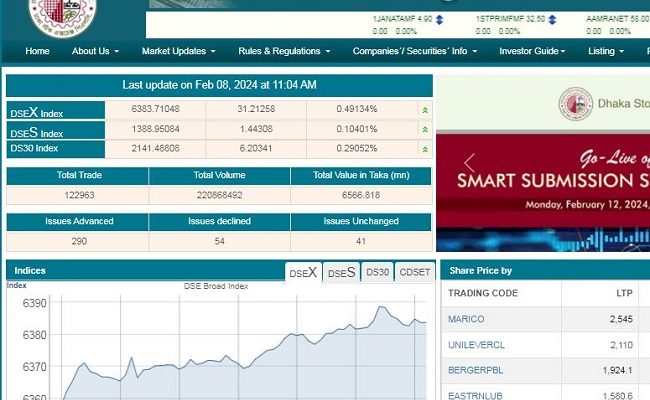Switch to the DSES chart tab
This screenshot has width=650, height=400.
pyautogui.click(x=341, y=273)
